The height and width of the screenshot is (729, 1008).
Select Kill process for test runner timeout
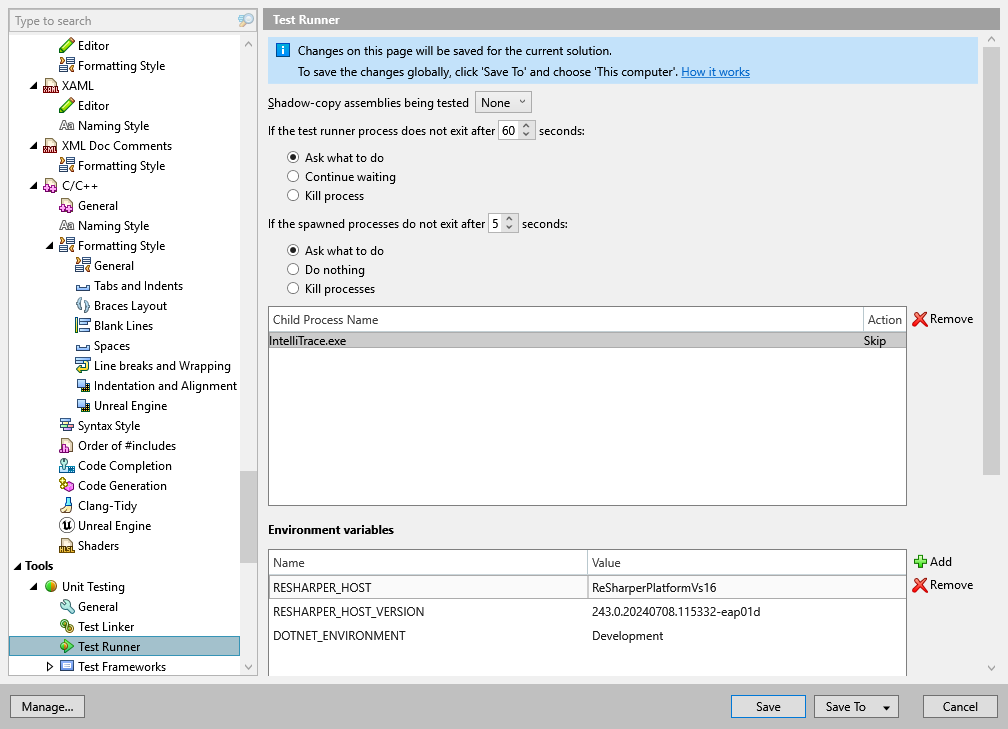tap(293, 195)
